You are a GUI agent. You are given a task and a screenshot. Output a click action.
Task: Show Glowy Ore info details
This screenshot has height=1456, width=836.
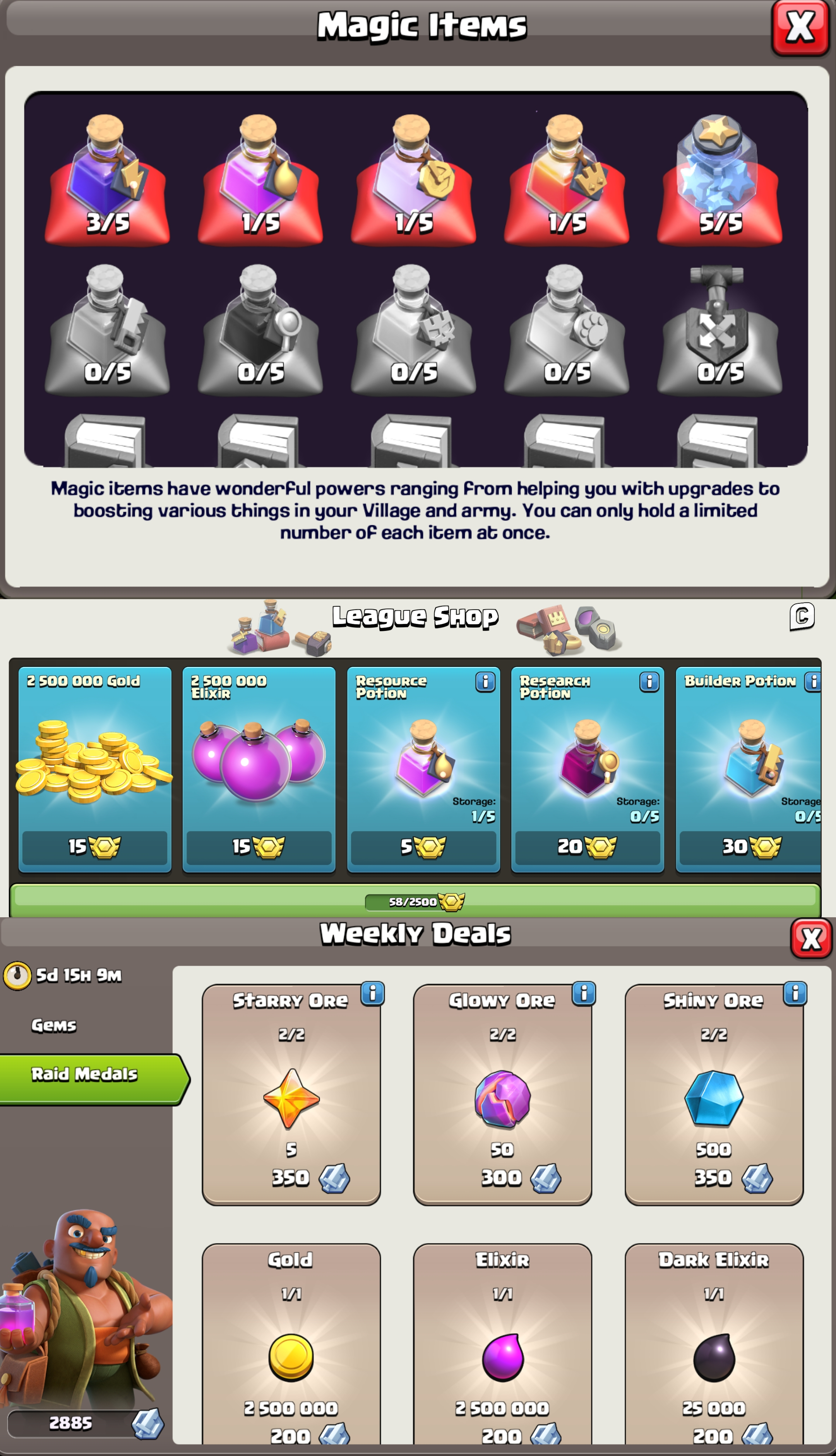[x=583, y=993]
